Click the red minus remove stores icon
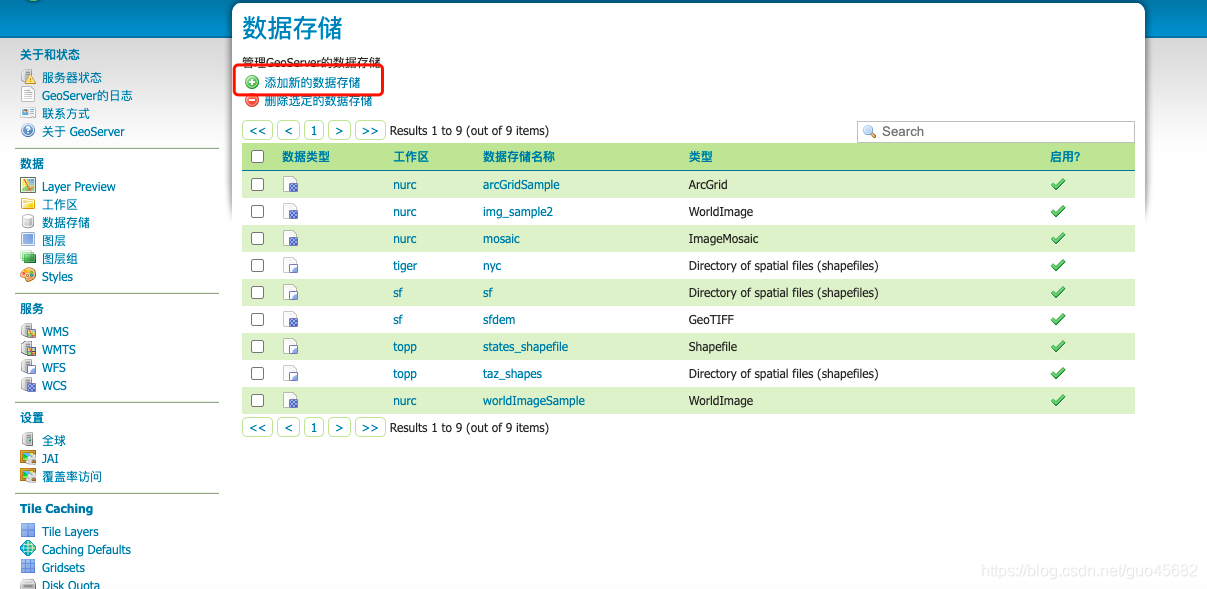Image resolution: width=1207 pixels, height=589 pixels. 252,100
